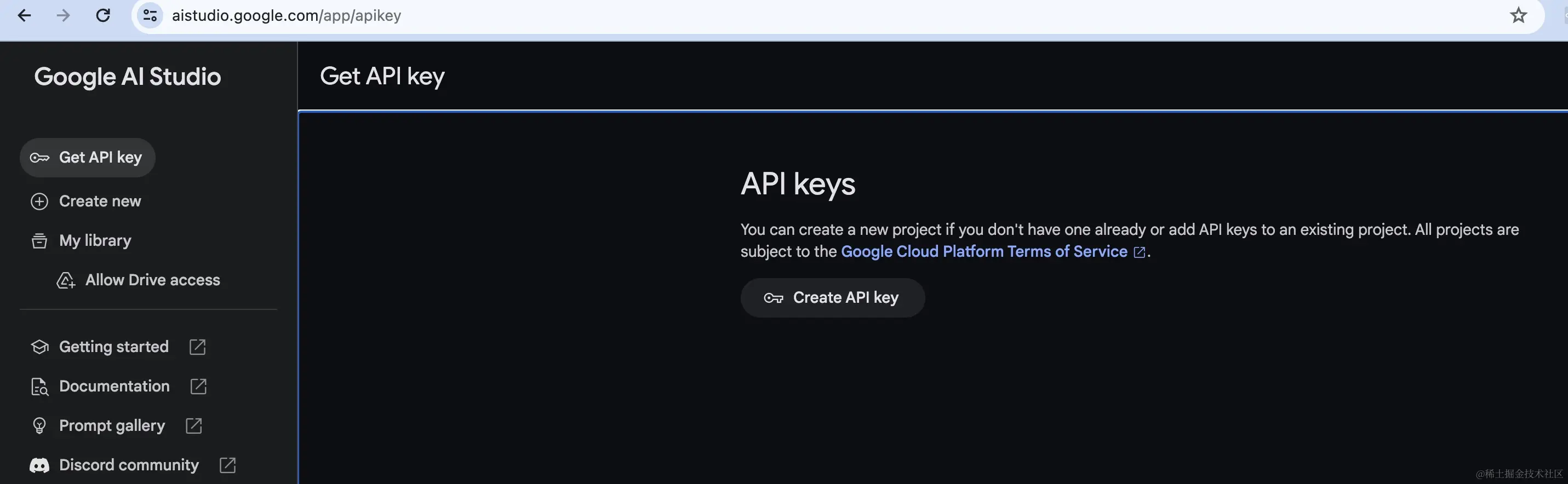
Task: Click the Documentation page search icon
Action: click(x=39, y=387)
